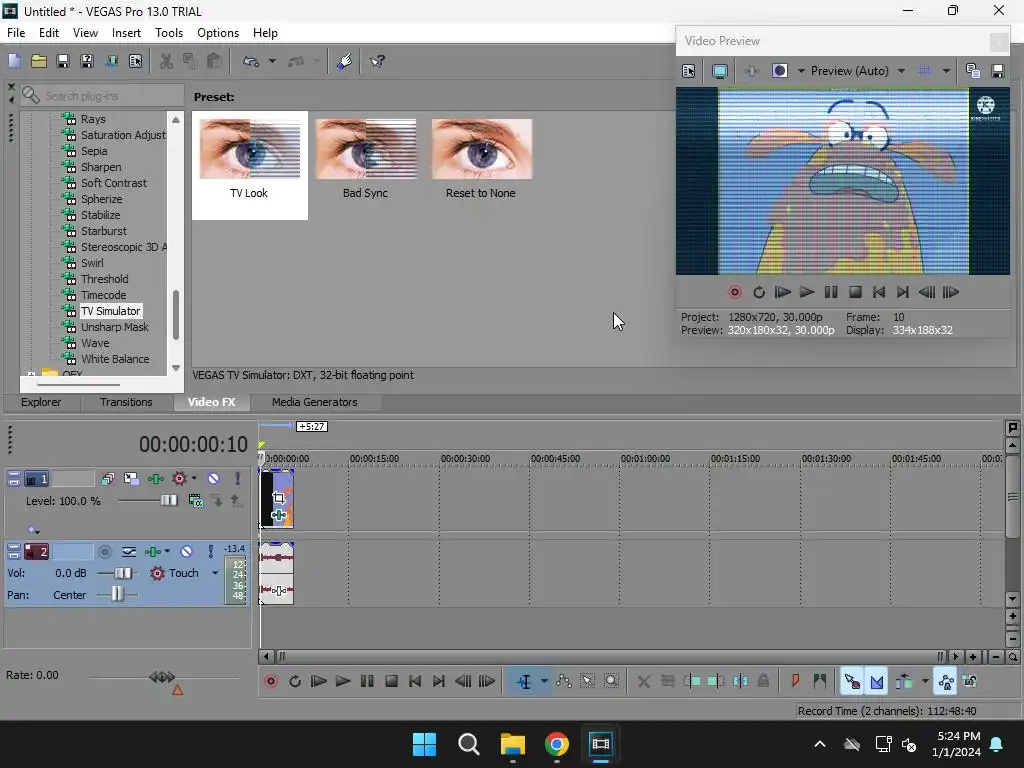Open Interactive Tutorials hand icon
The width and height of the screenshot is (1024, 768).
(x=345, y=61)
